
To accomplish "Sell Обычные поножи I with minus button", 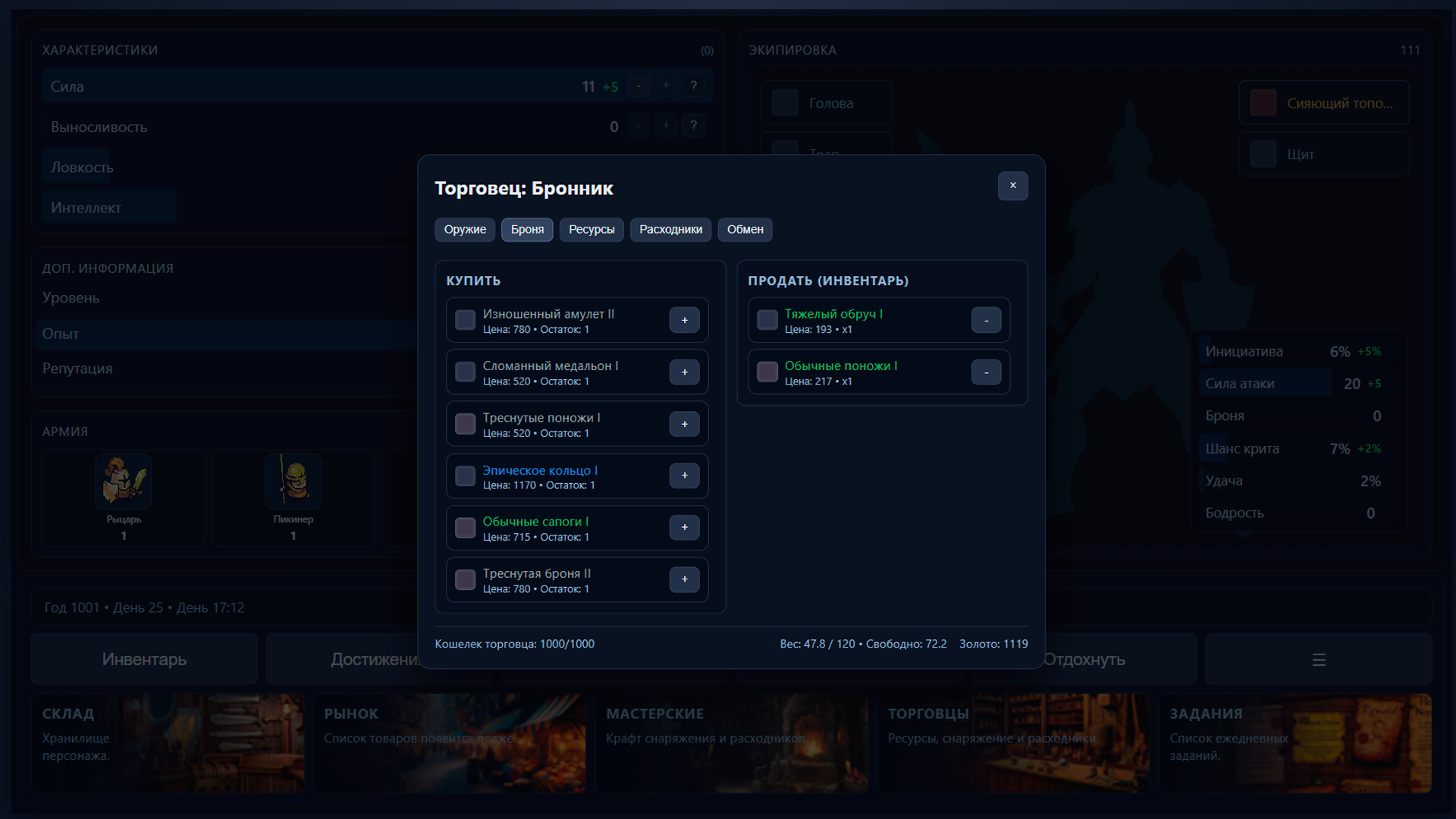I will (x=986, y=372).
